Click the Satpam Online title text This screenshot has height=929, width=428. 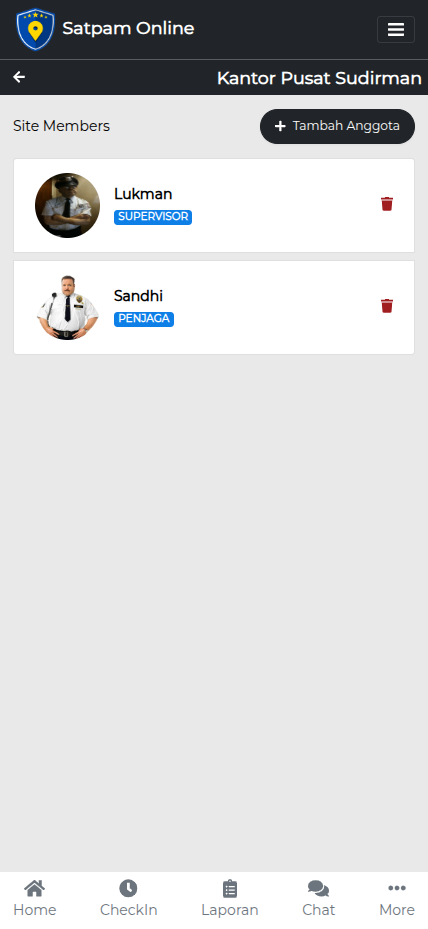pyautogui.click(x=128, y=28)
